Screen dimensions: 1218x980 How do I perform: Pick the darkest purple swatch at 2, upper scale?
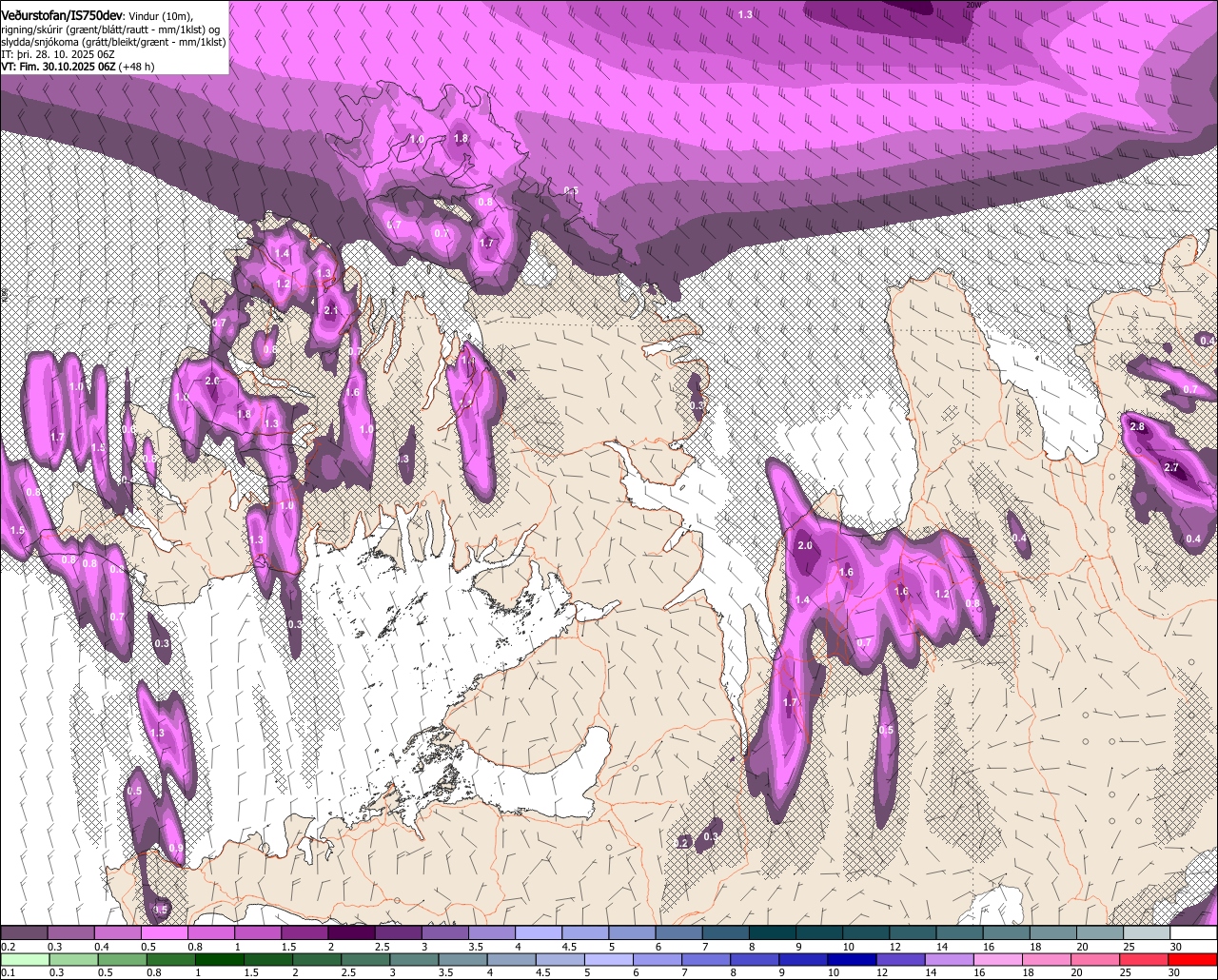pos(351,933)
